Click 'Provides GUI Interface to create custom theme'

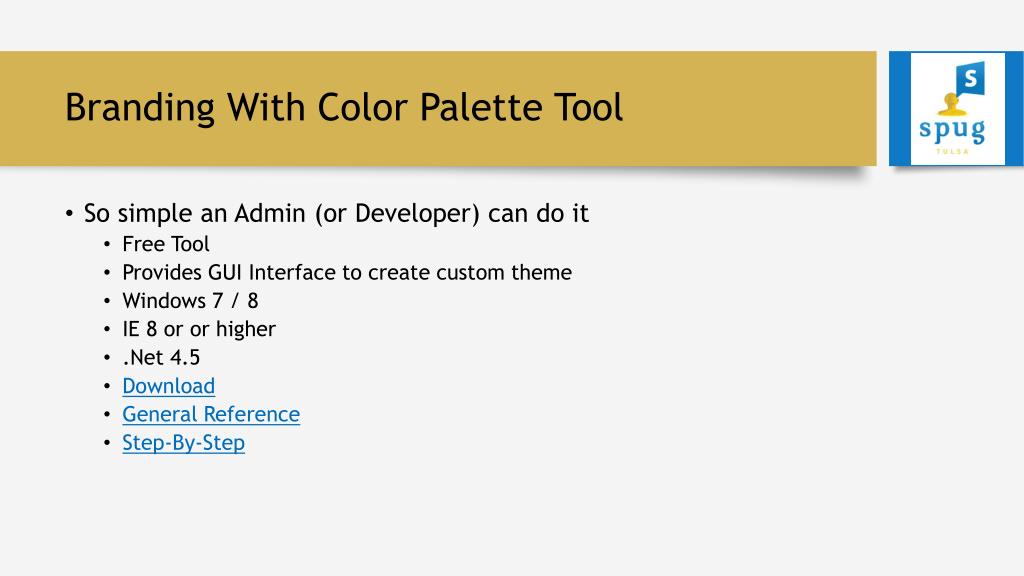[x=347, y=272]
